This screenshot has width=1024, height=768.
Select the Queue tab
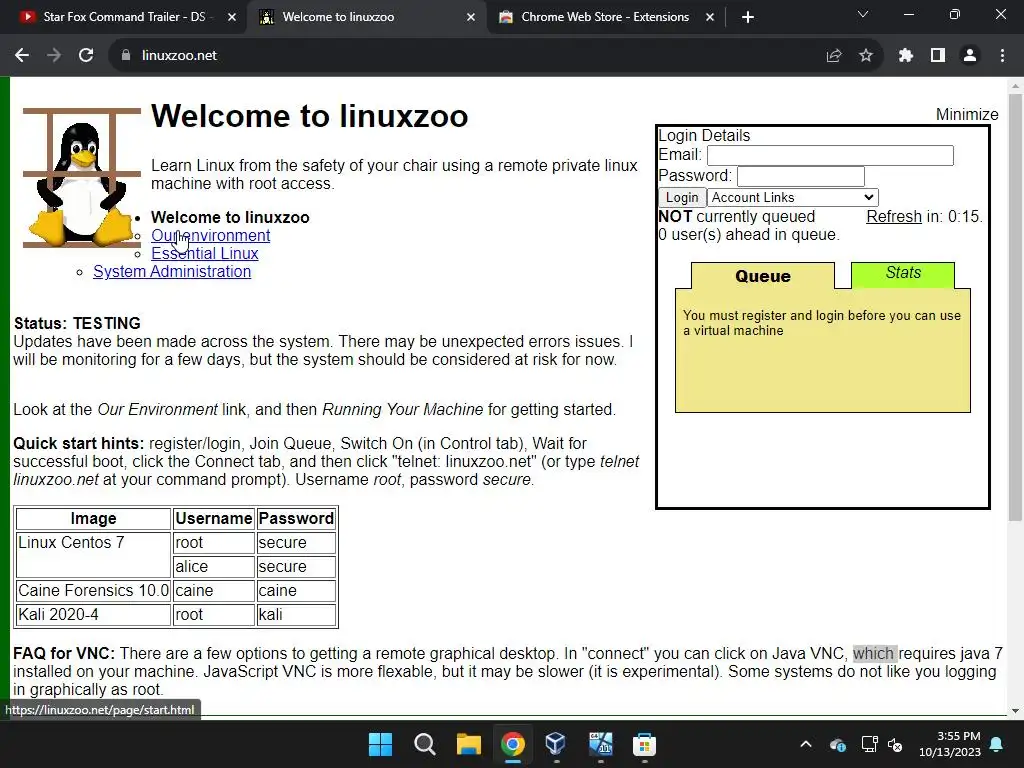[762, 276]
